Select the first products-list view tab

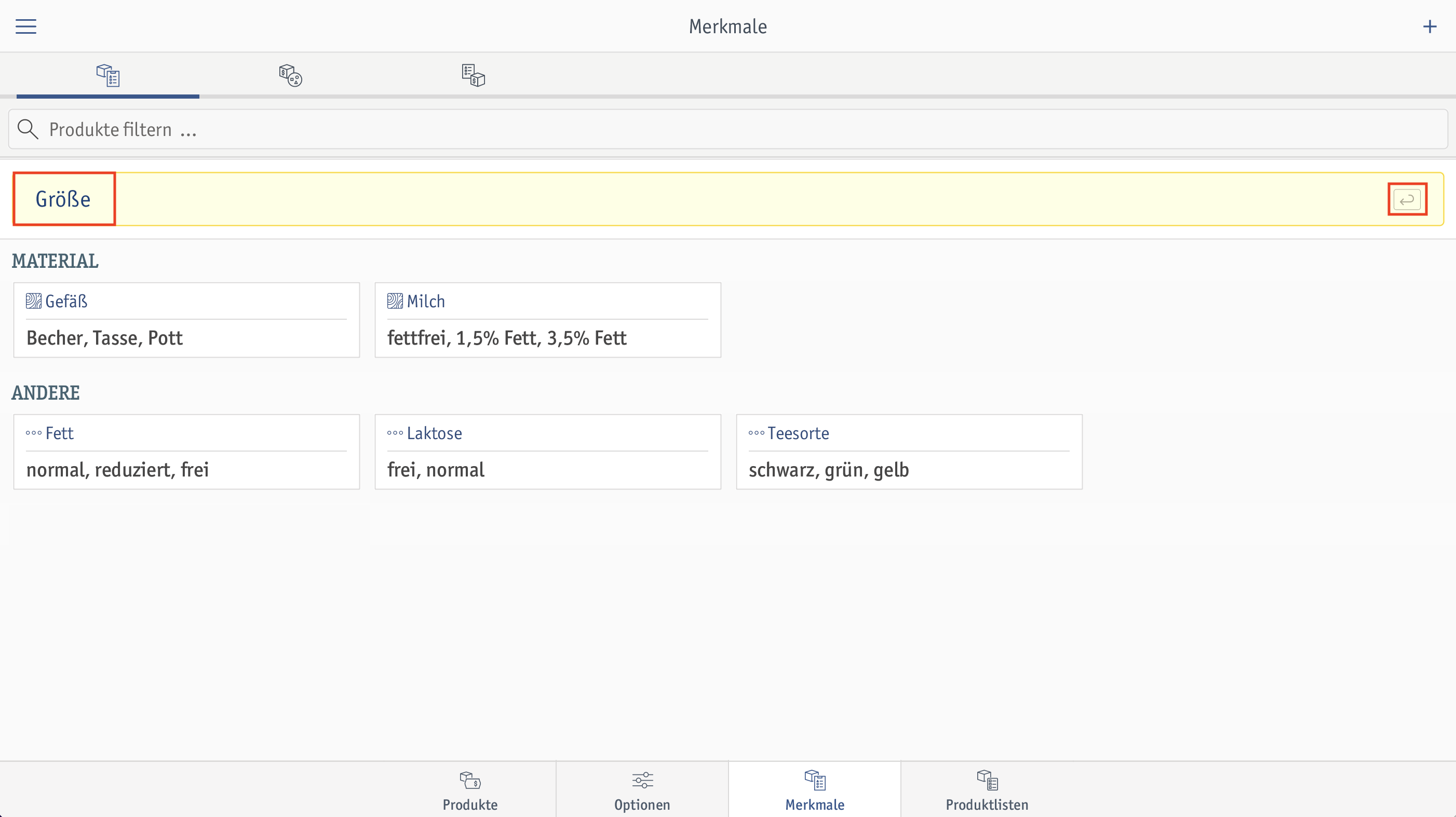(107, 75)
